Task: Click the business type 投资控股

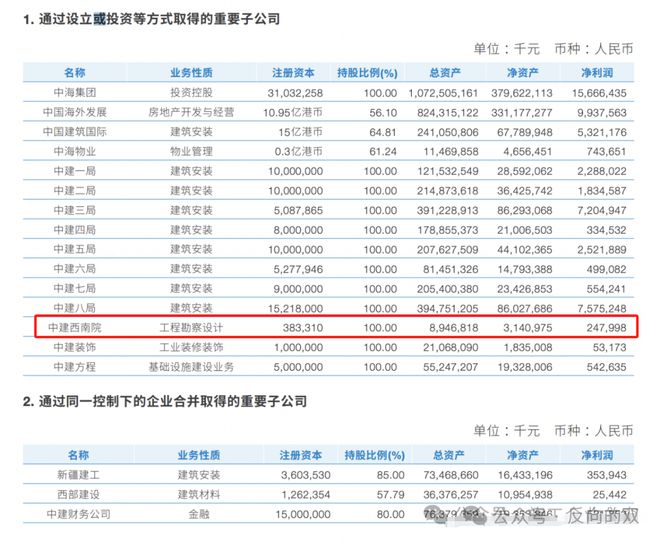Action: (192, 93)
